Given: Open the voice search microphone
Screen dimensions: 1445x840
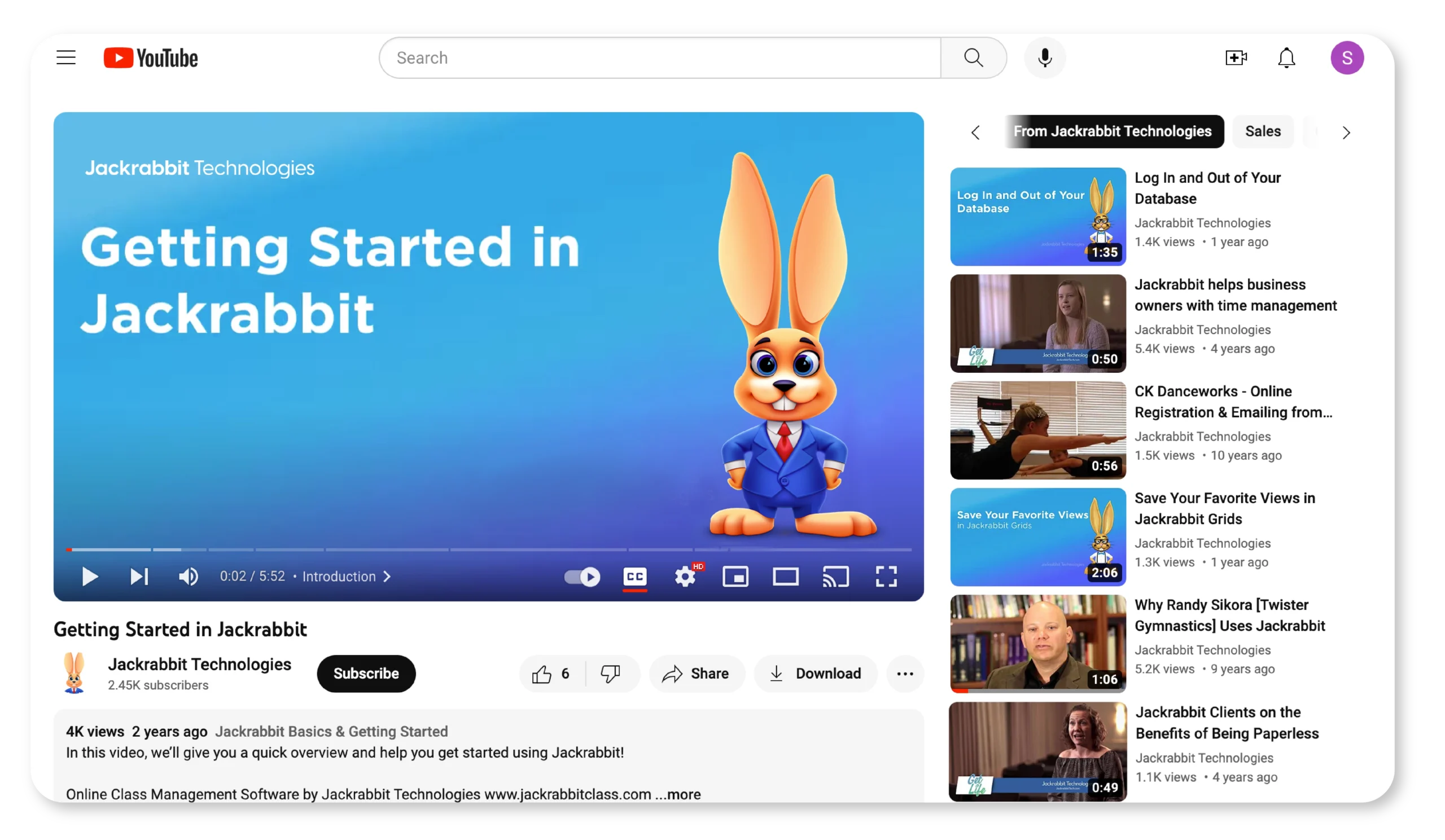Looking at the screenshot, I should (1045, 58).
